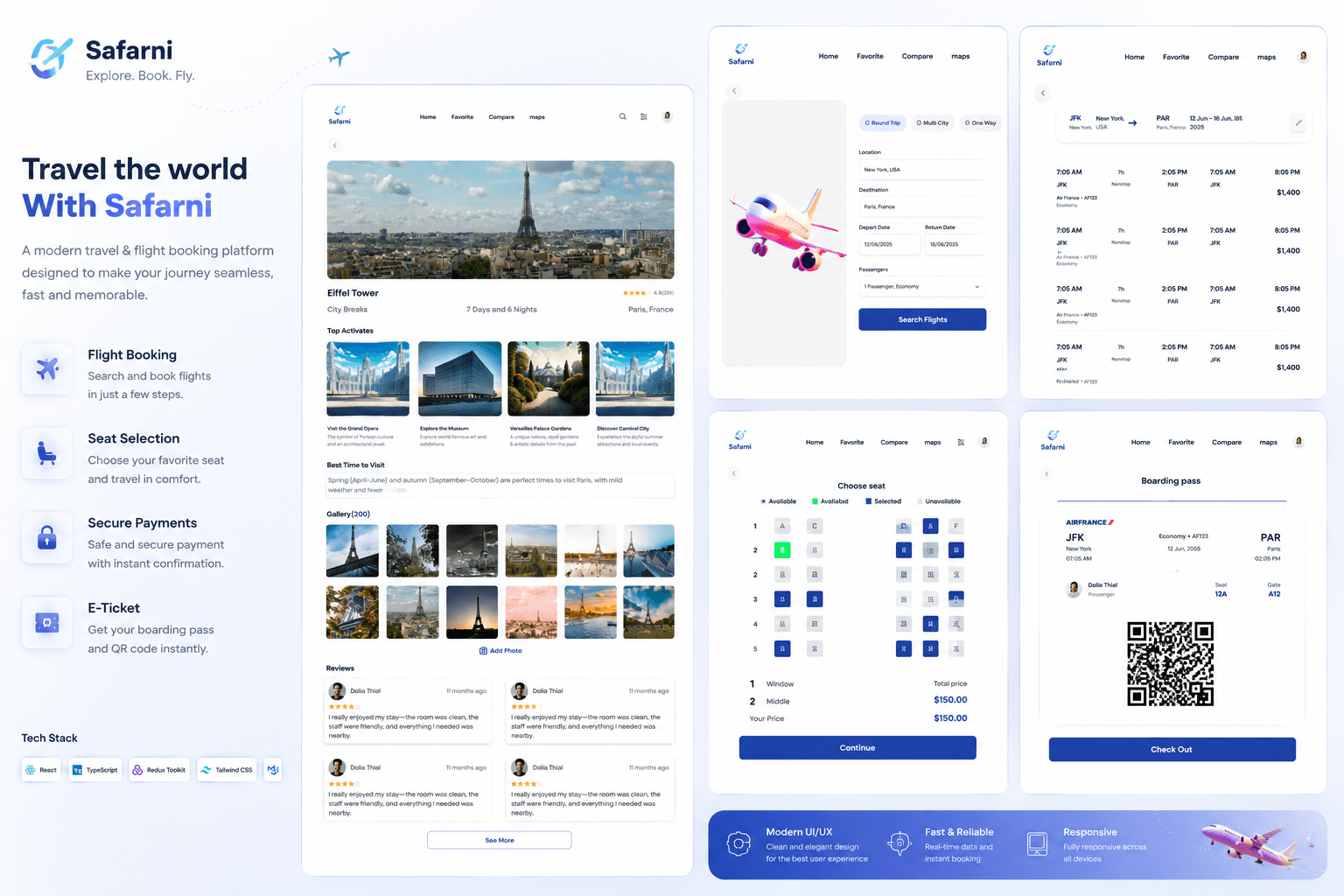This screenshot has width=1344, height=896.
Task: Click the Air France AF132 flight entry
Action: point(1178,186)
